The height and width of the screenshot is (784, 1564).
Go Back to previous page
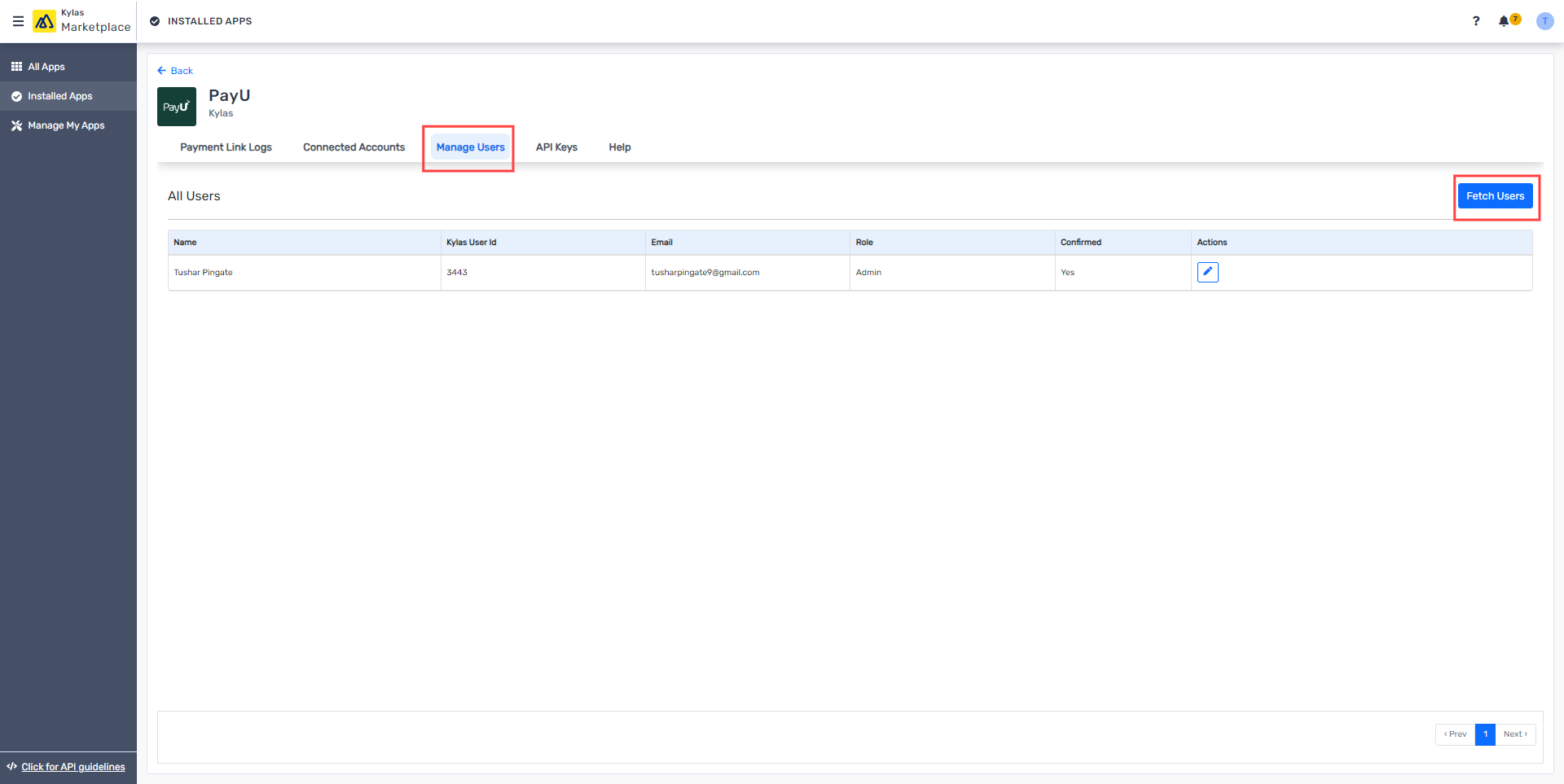pos(175,71)
